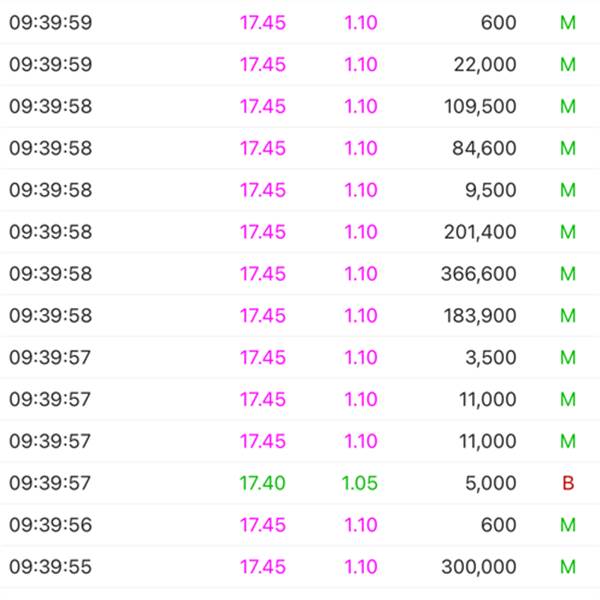This screenshot has height=600, width=600.
Task: Select the largest trade of 366,600
Action: point(479,274)
